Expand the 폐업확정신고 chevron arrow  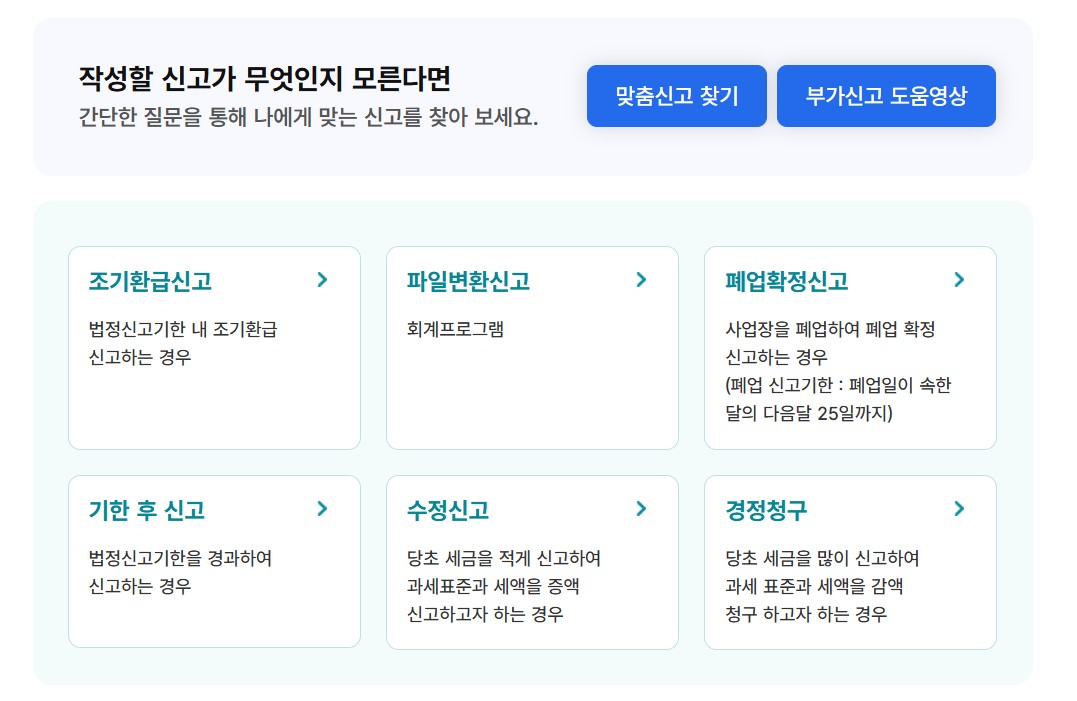point(958,280)
